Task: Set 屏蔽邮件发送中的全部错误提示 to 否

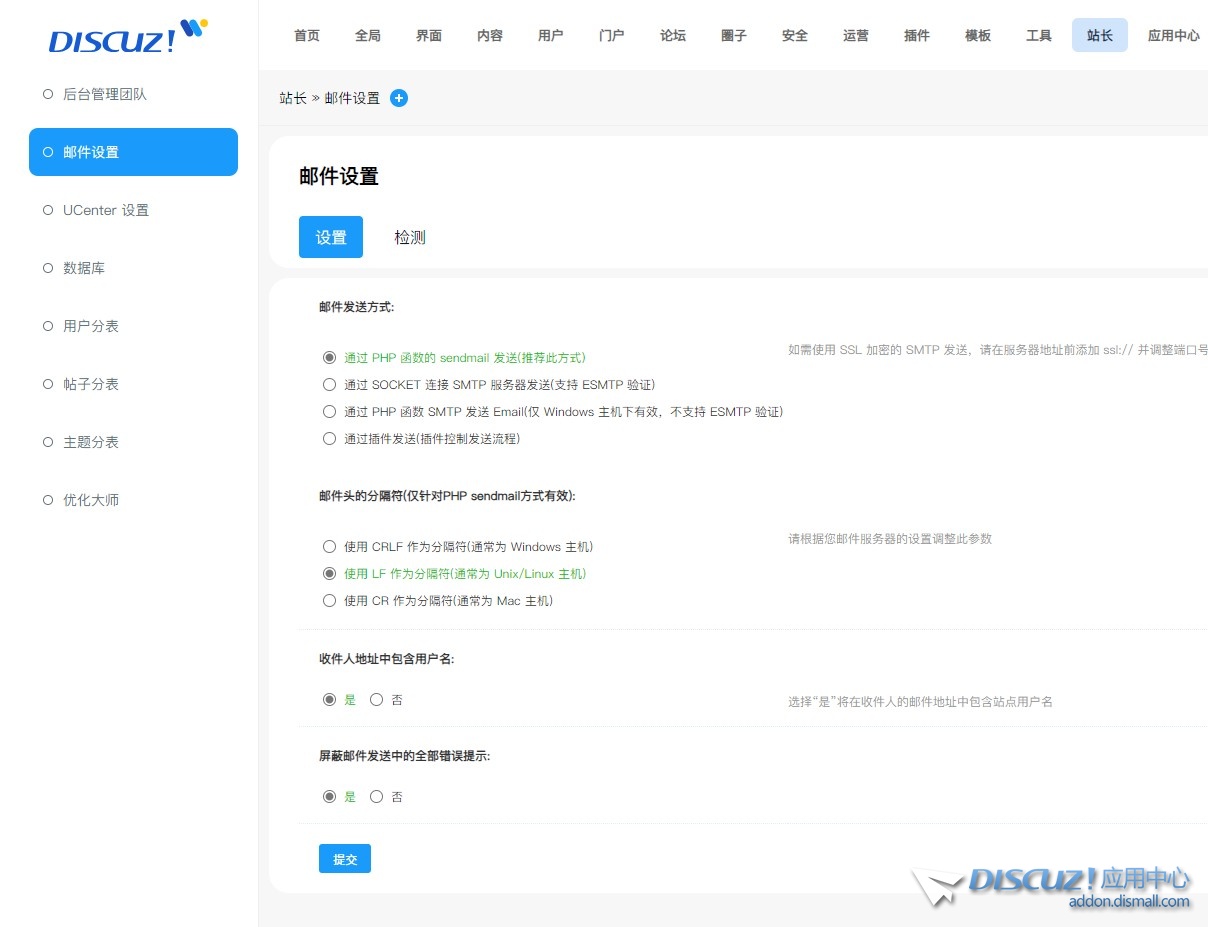Action: point(377,797)
